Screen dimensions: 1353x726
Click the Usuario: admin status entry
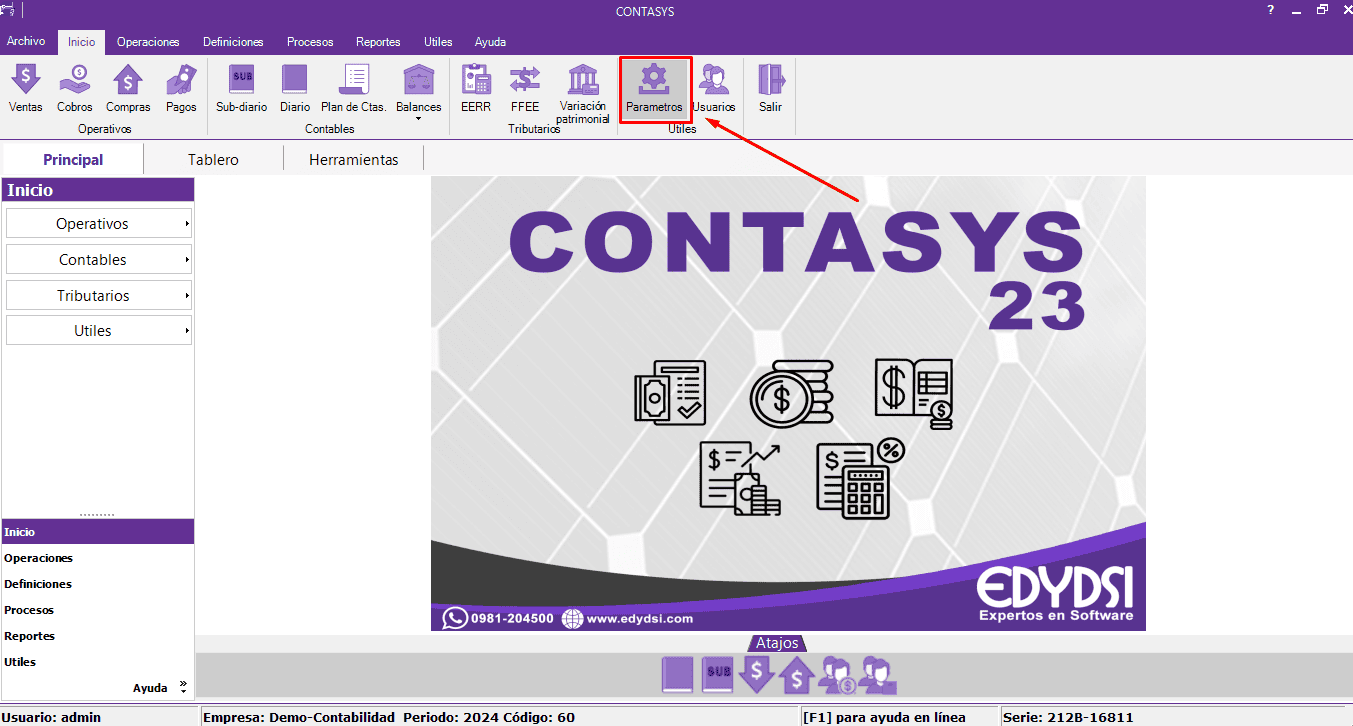pyautogui.click(x=100, y=717)
